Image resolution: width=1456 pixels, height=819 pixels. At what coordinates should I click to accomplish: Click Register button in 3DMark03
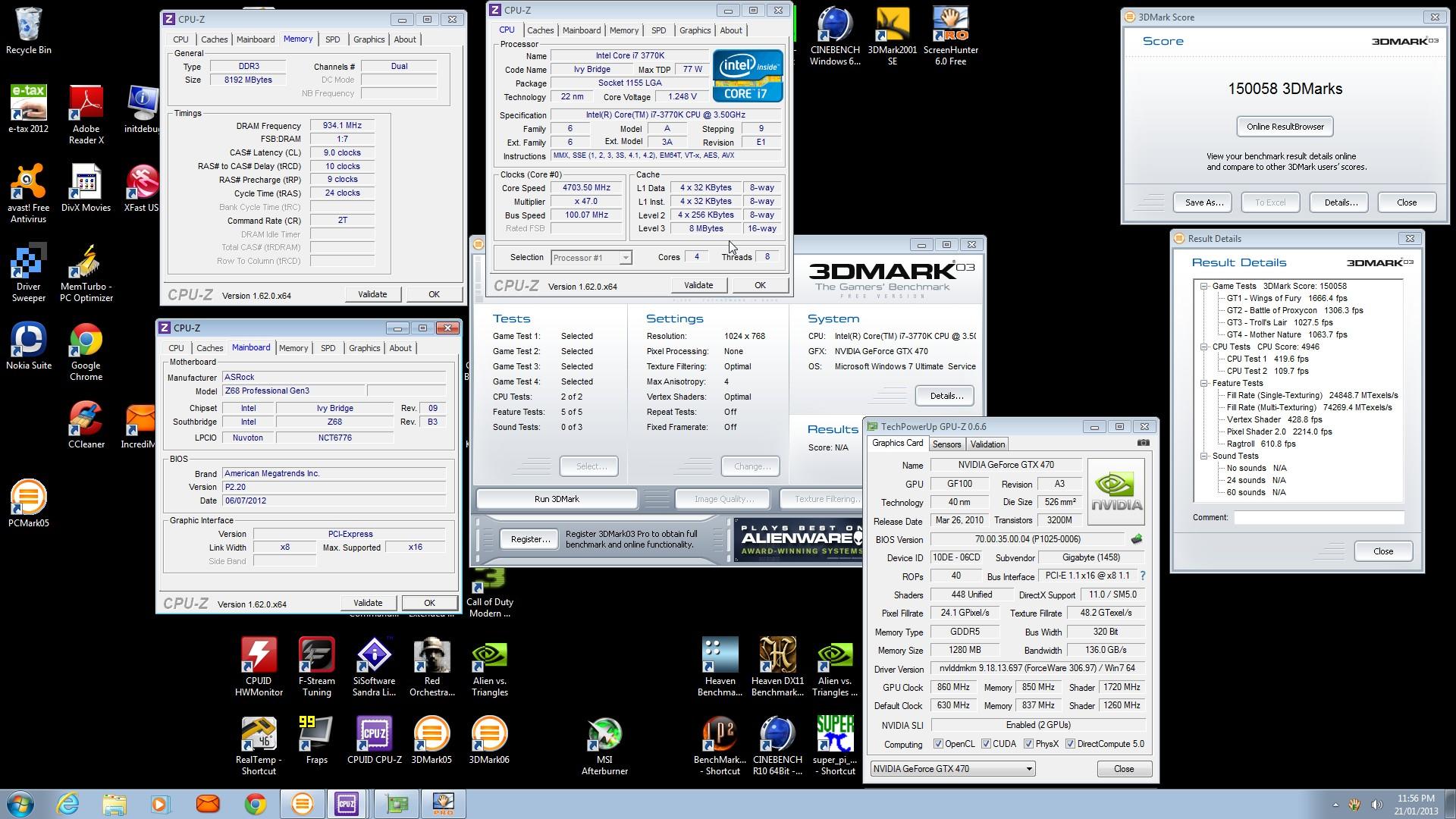[x=530, y=539]
